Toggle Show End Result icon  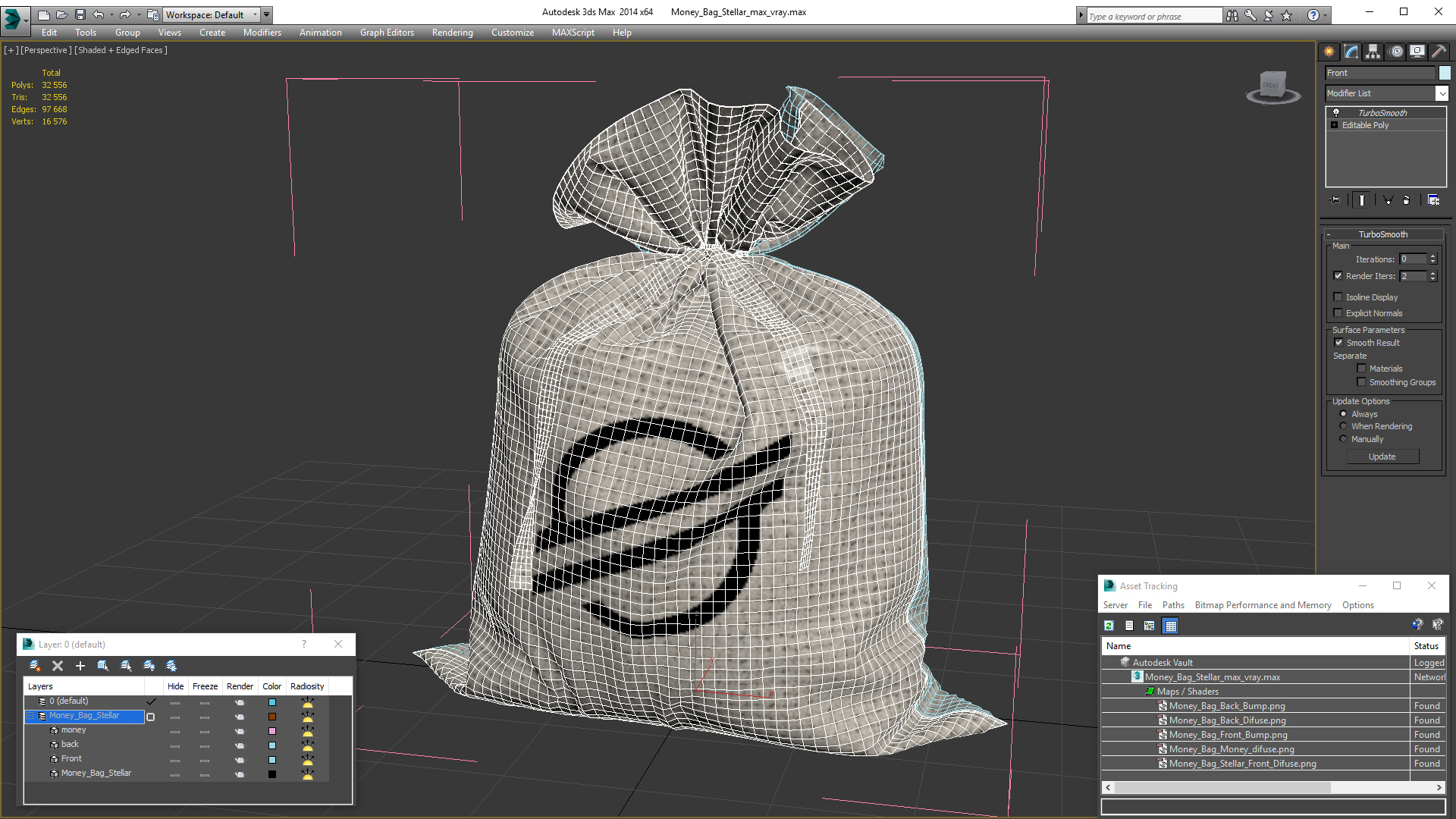(x=1362, y=200)
